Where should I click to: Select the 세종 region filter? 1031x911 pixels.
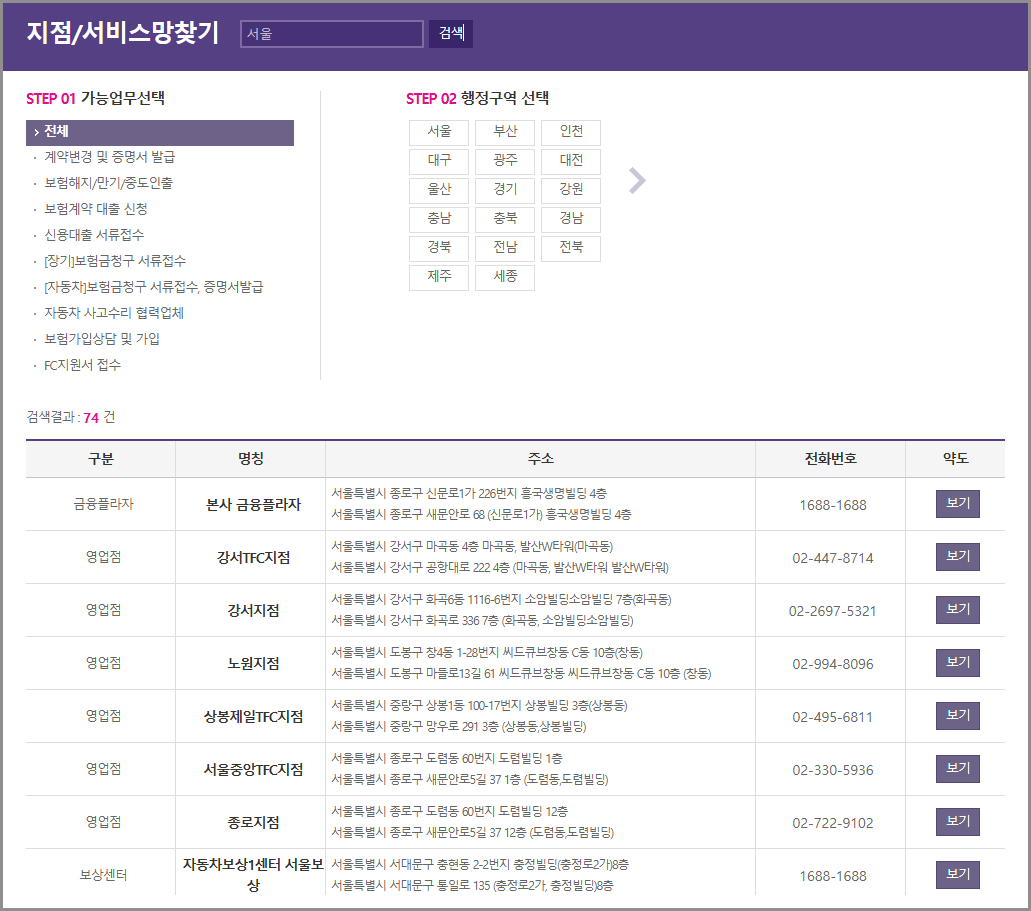point(505,278)
